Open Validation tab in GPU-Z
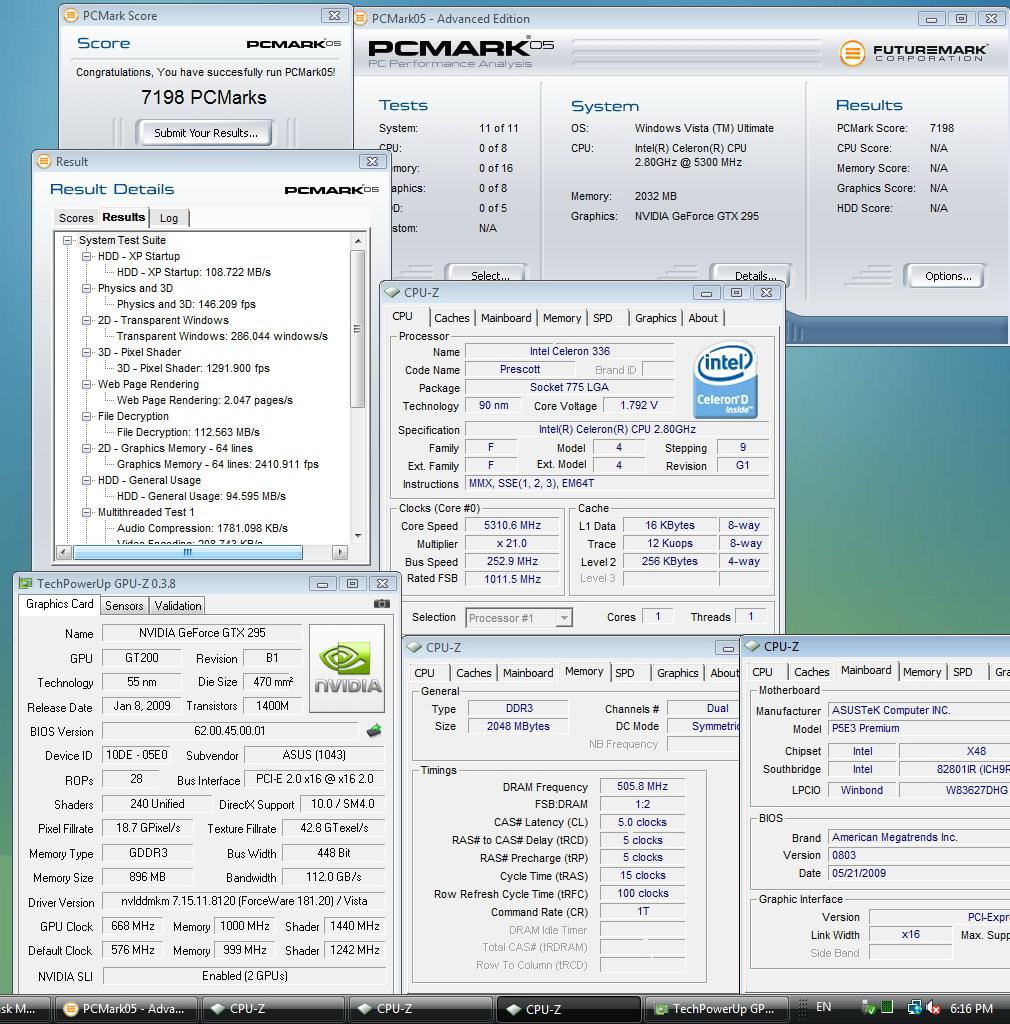 coord(178,606)
